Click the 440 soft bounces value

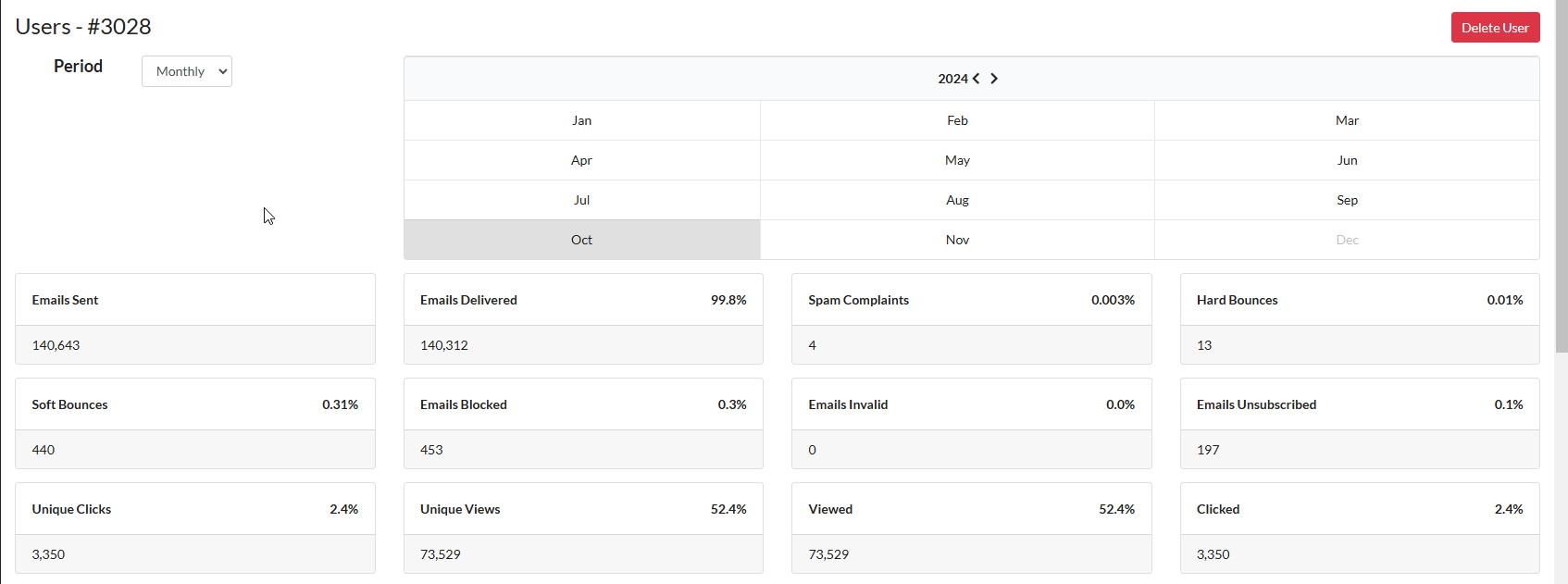(x=44, y=450)
